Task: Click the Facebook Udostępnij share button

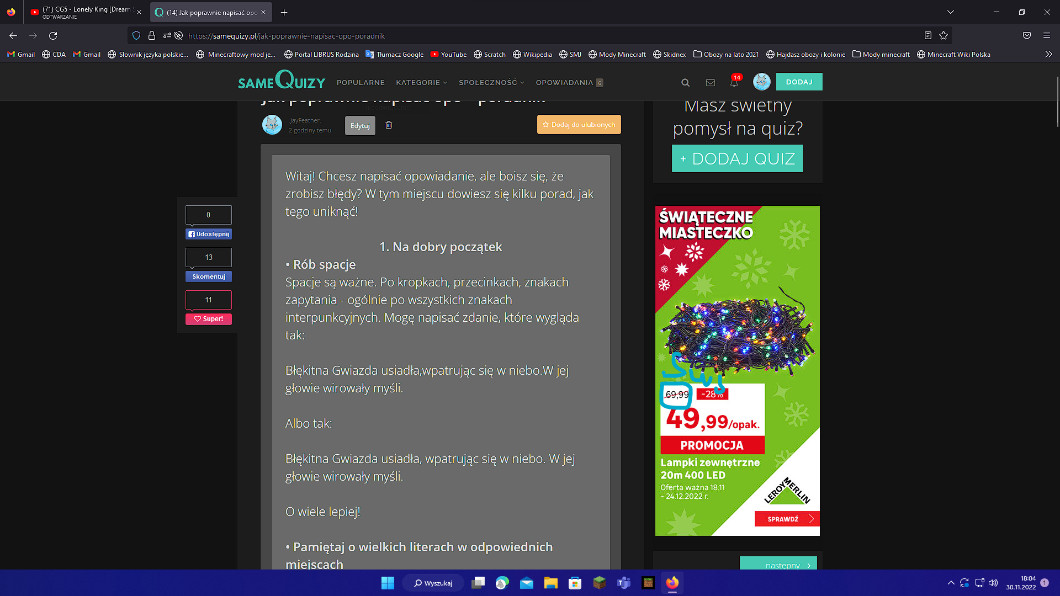Action: 208,234
